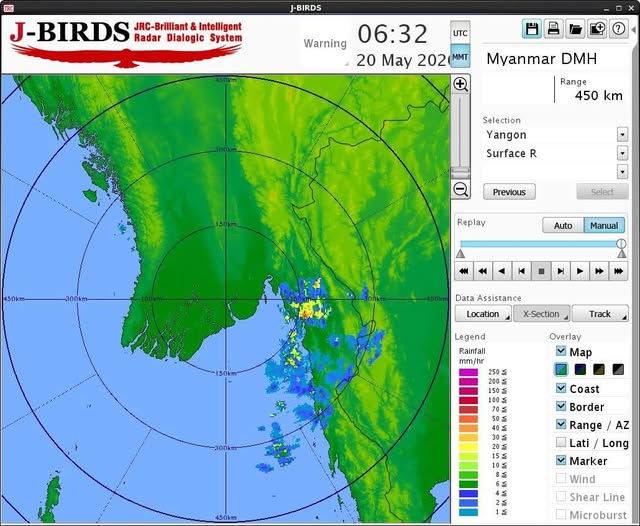Set replay mode to Manual
640x526 pixels.
tap(604, 225)
